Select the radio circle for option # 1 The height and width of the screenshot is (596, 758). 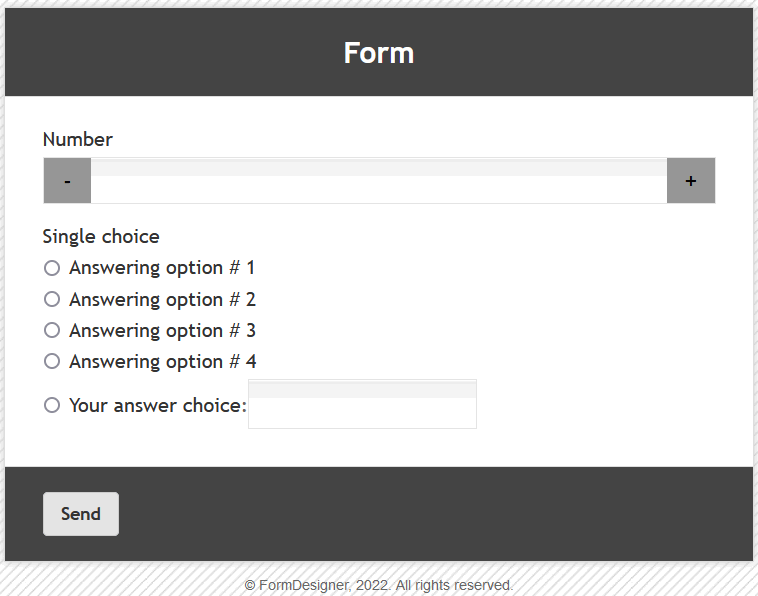pyautogui.click(x=52, y=268)
